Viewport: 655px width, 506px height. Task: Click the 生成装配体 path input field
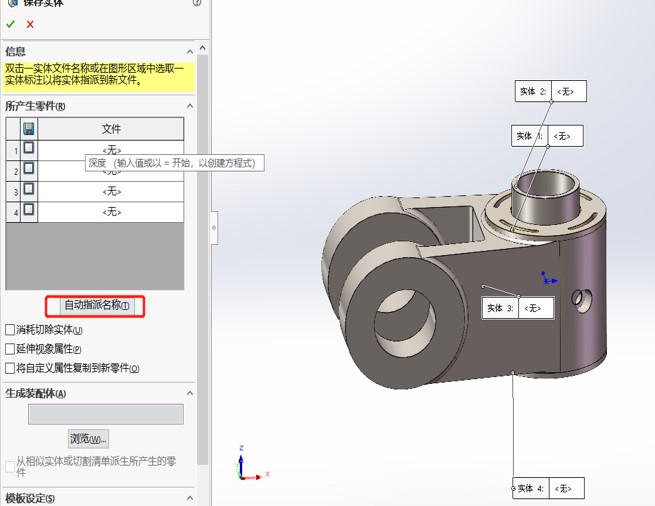(106, 414)
